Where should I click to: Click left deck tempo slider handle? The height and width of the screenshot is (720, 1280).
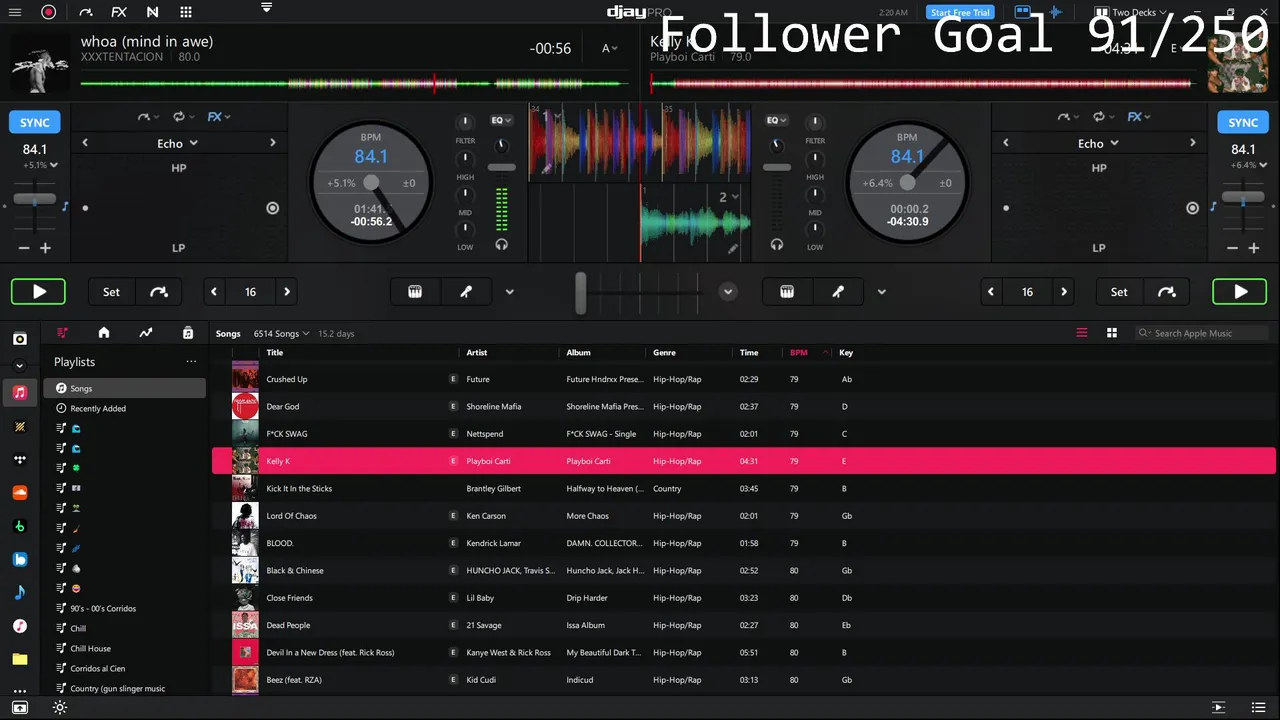click(35, 200)
